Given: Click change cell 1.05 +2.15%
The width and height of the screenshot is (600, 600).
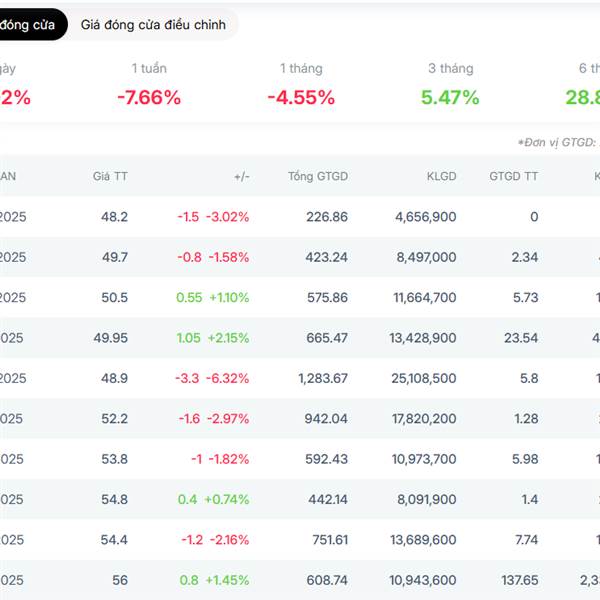Looking at the screenshot, I should click(x=213, y=338).
